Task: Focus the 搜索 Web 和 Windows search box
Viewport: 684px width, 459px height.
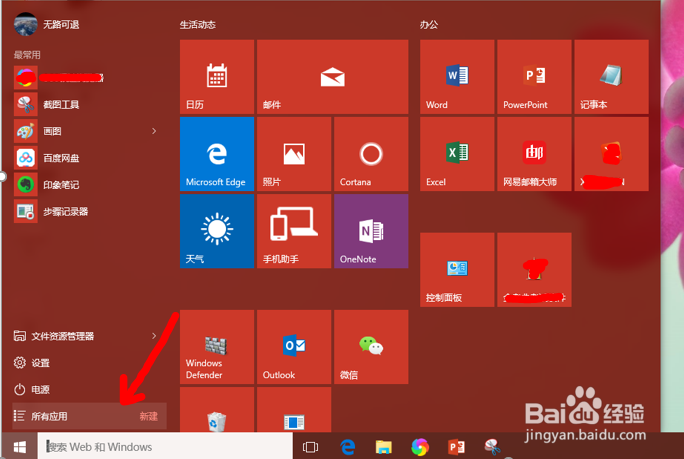Action: tap(165, 447)
